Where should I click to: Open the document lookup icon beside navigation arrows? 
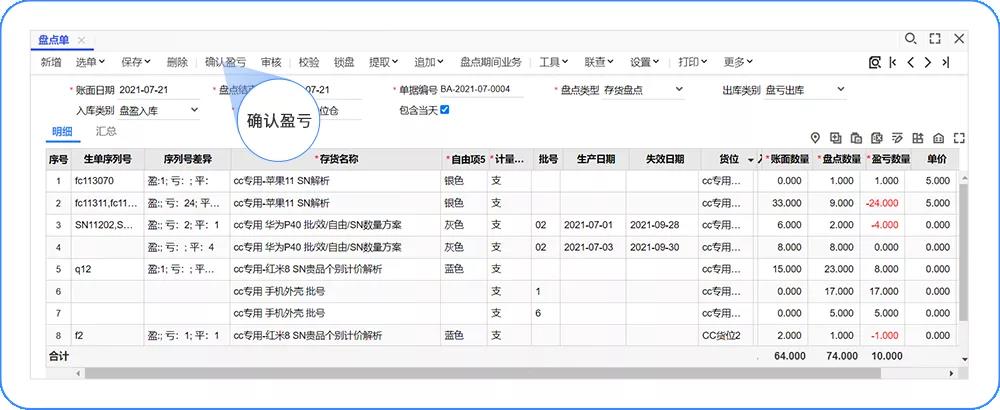click(875, 62)
